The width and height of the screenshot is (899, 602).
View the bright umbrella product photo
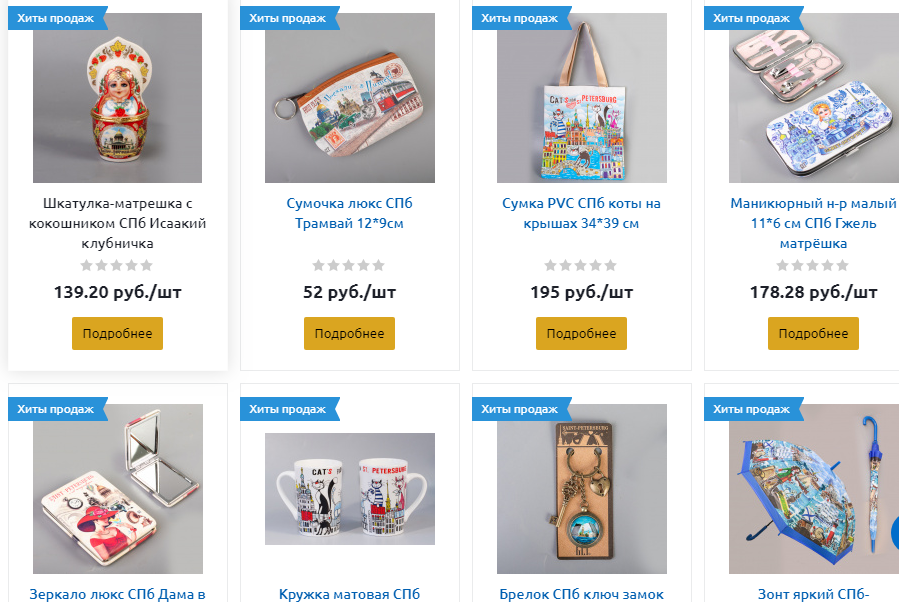(814, 488)
